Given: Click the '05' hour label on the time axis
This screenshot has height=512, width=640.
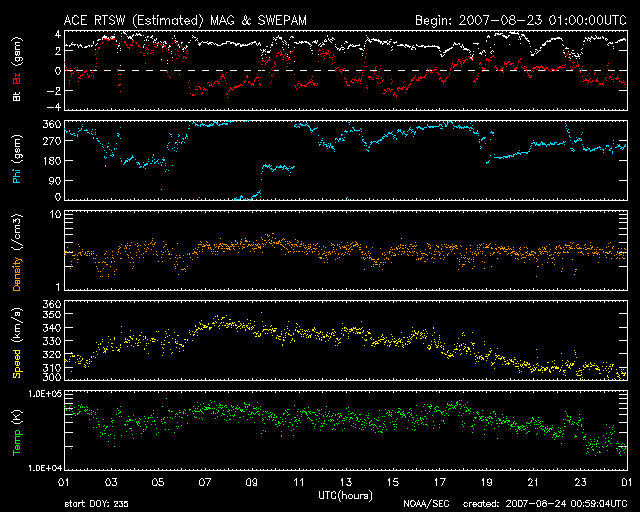Looking at the screenshot, I should pyautogui.click(x=158, y=482).
